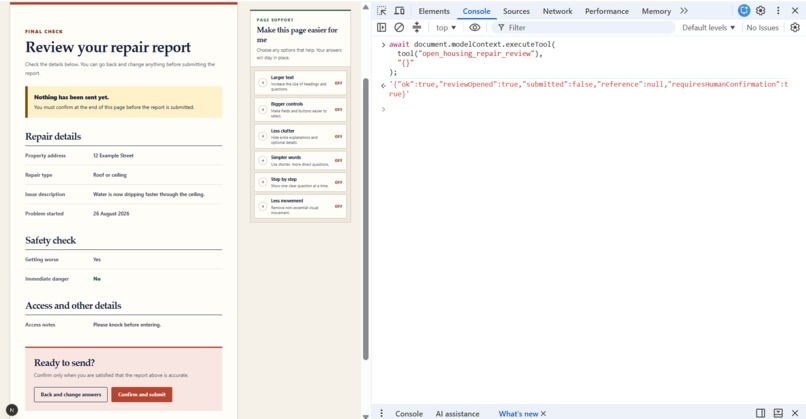Click Back and change answers

coord(71,394)
